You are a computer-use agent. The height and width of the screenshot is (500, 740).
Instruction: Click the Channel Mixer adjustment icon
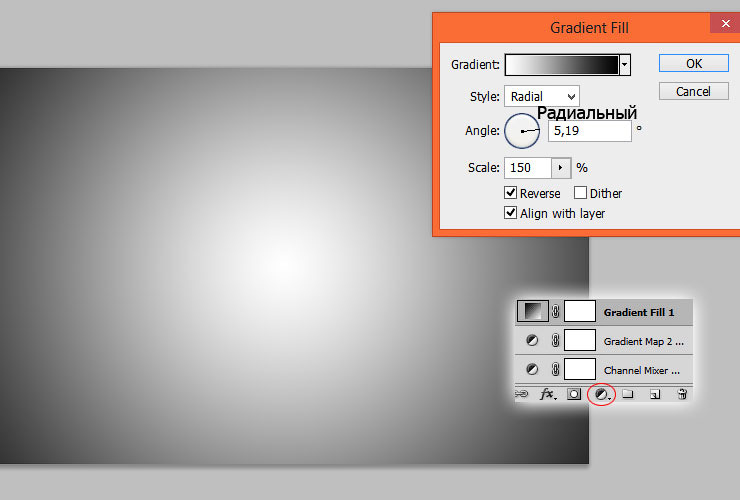(x=532, y=369)
